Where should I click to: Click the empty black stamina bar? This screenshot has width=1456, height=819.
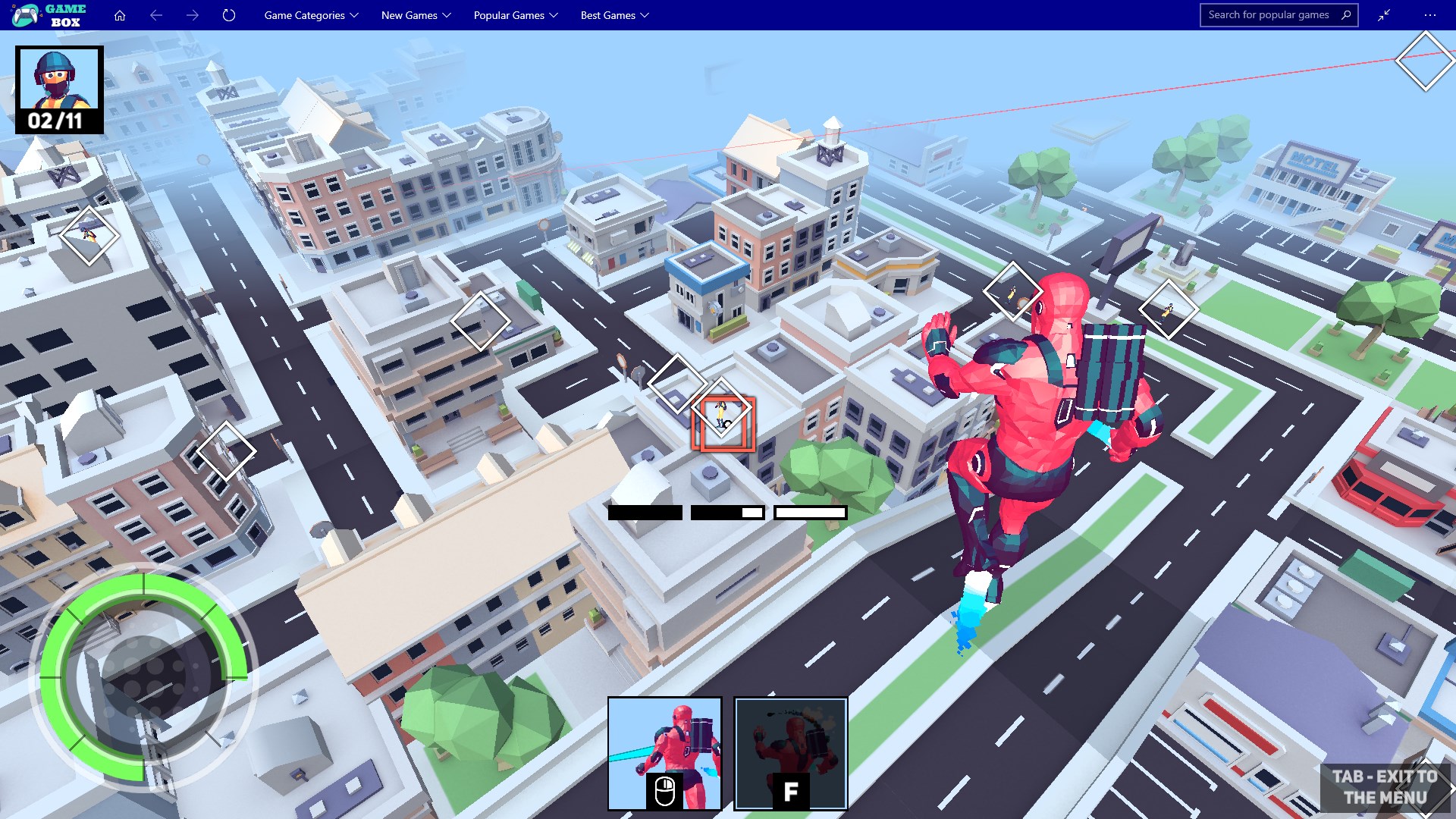(645, 513)
